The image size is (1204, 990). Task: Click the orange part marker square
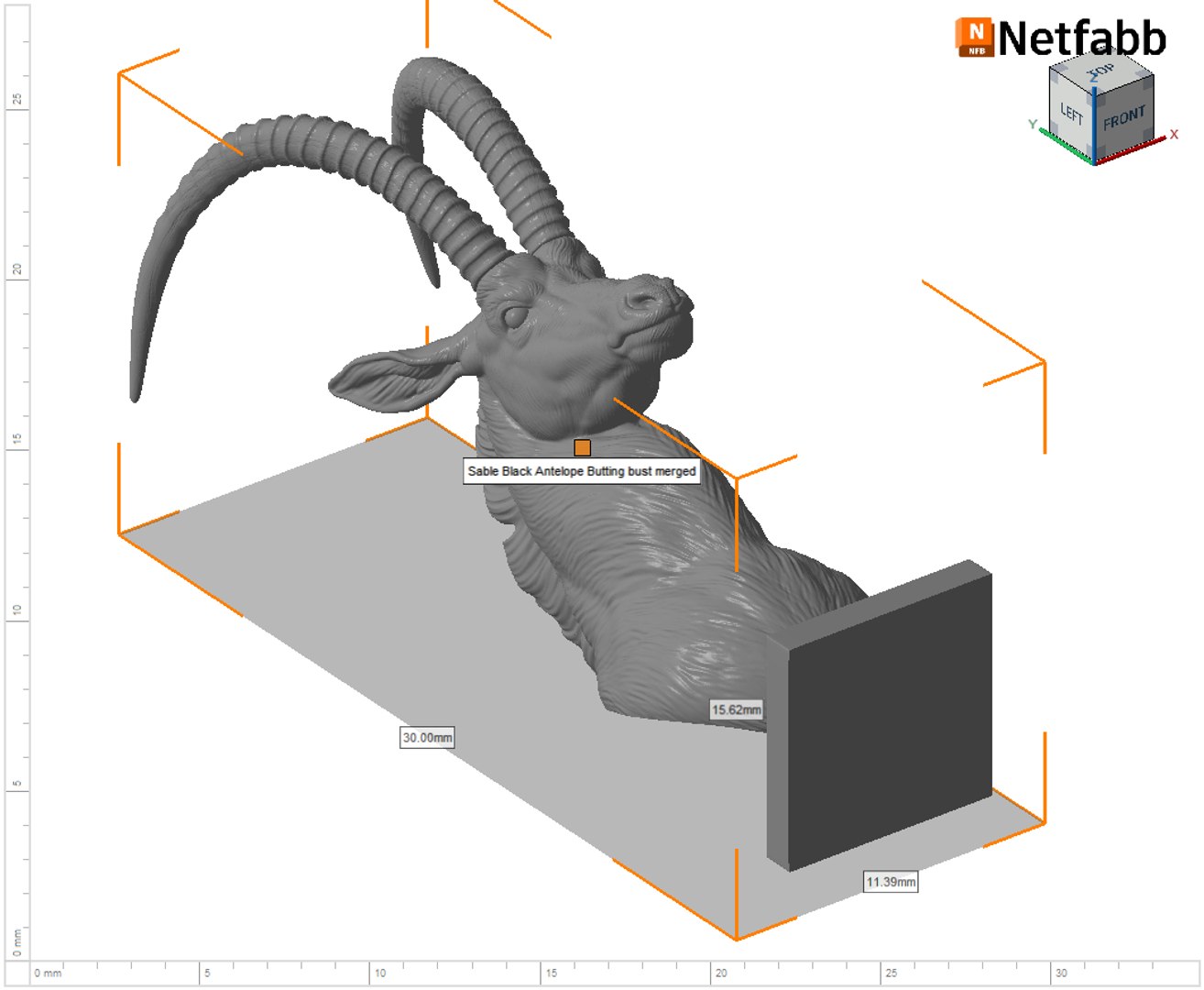582,447
